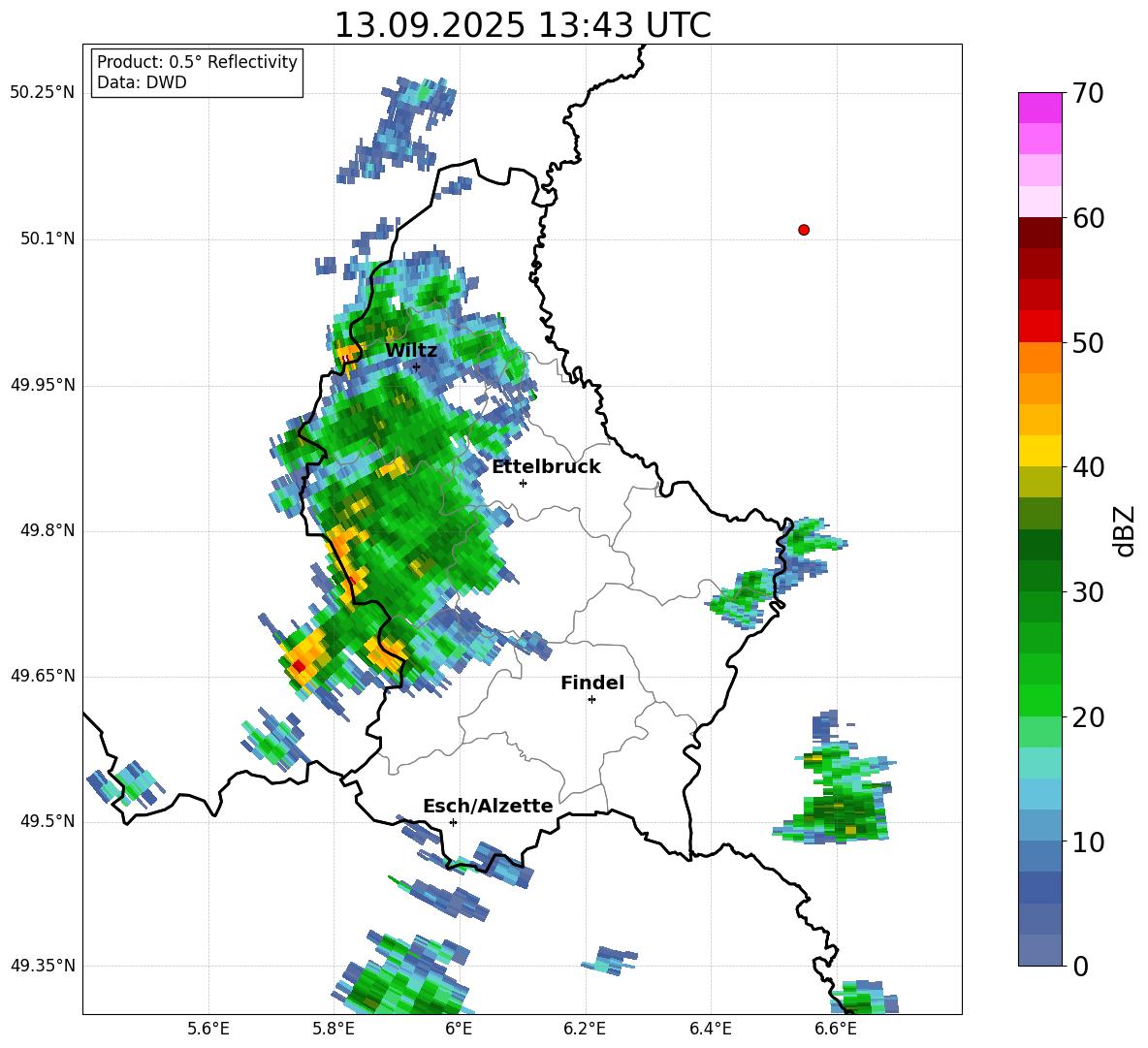Click the red radar site dot

[x=804, y=230]
